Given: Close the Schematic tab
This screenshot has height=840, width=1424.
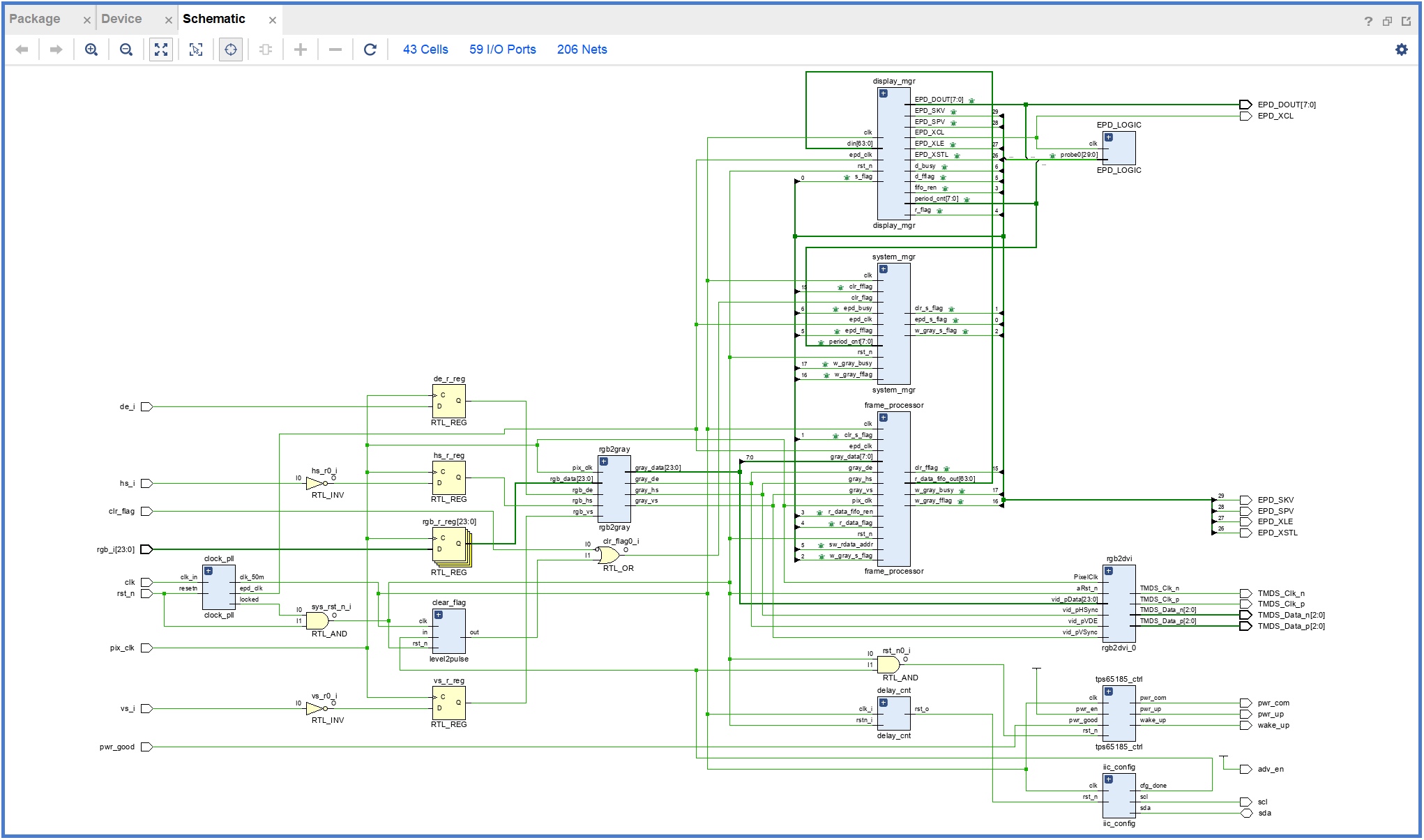Looking at the screenshot, I should [273, 20].
